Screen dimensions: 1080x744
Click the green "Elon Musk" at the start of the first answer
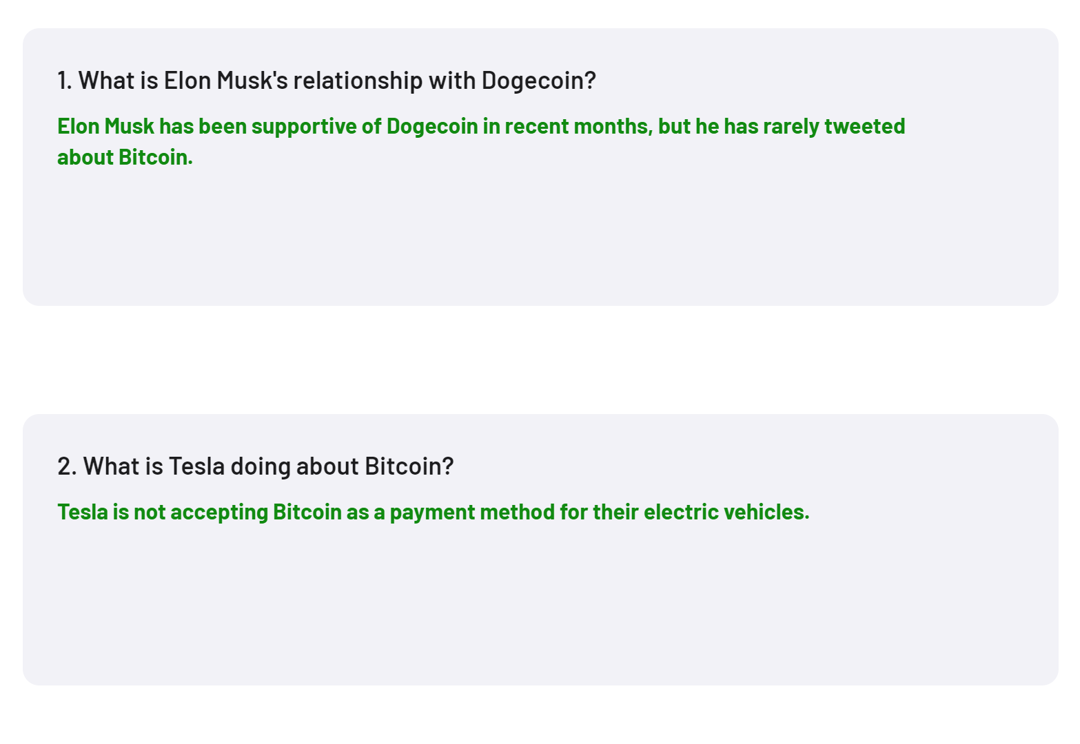tap(105, 126)
